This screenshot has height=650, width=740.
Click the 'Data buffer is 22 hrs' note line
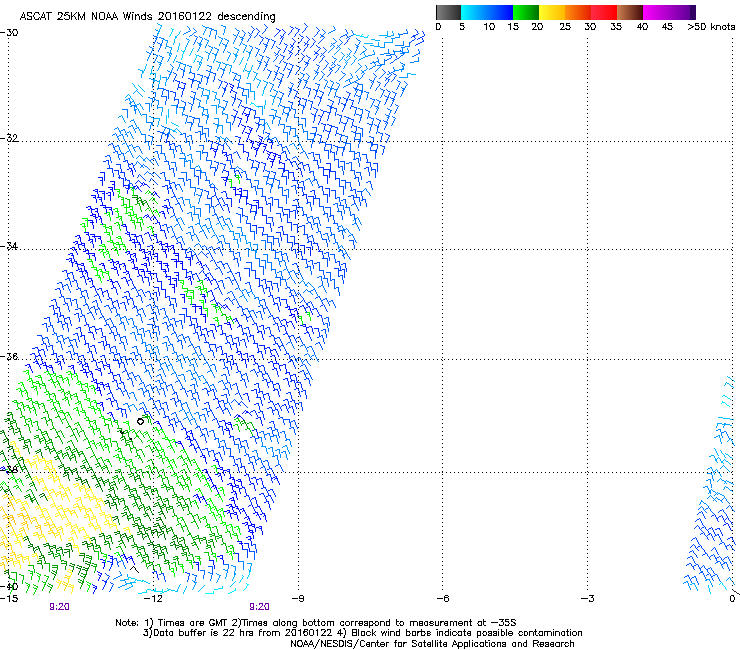pos(362,633)
